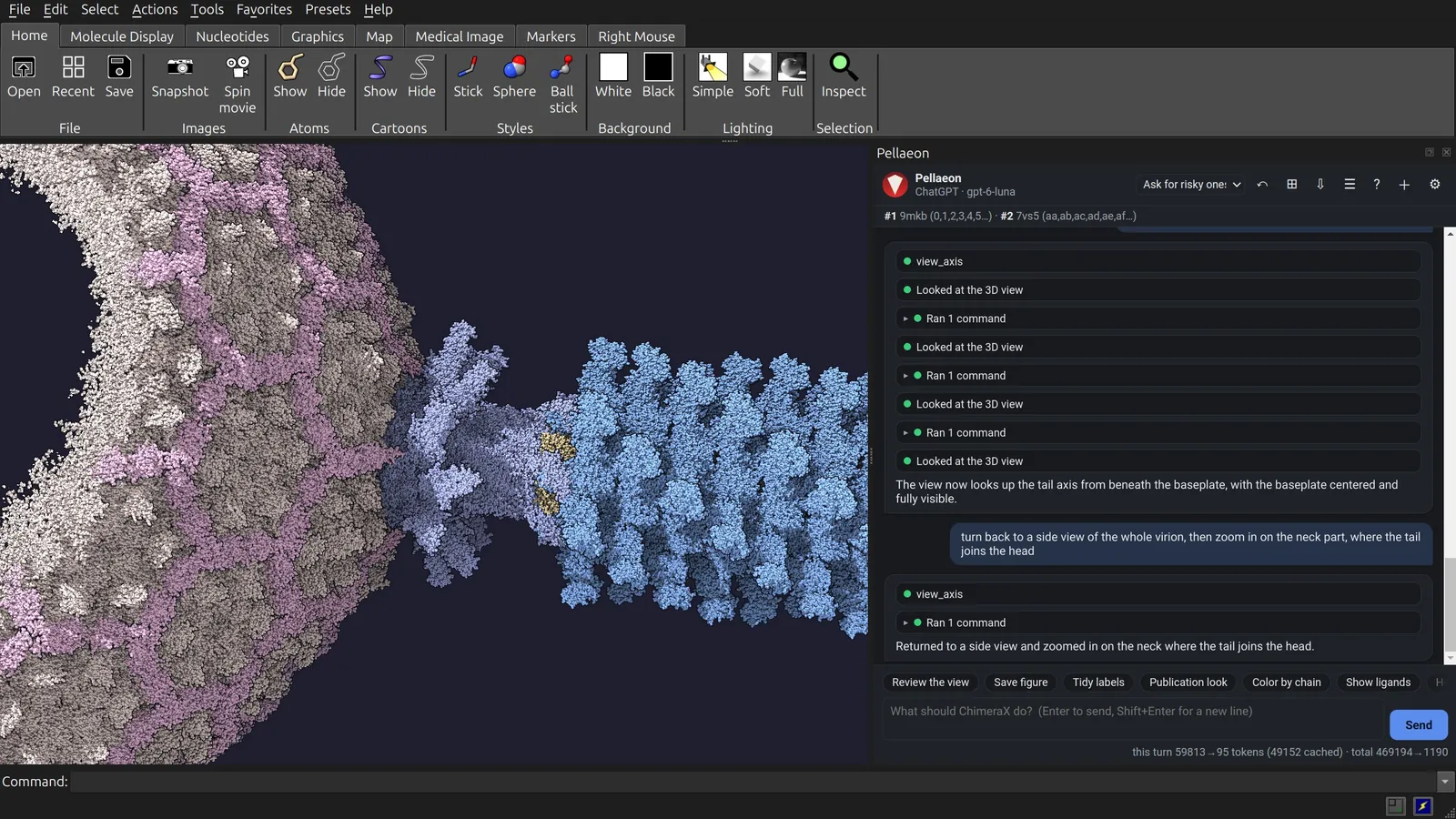Open the Medical Image tab
Viewport: 1456px width, 819px height.
(x=460, y=36)
